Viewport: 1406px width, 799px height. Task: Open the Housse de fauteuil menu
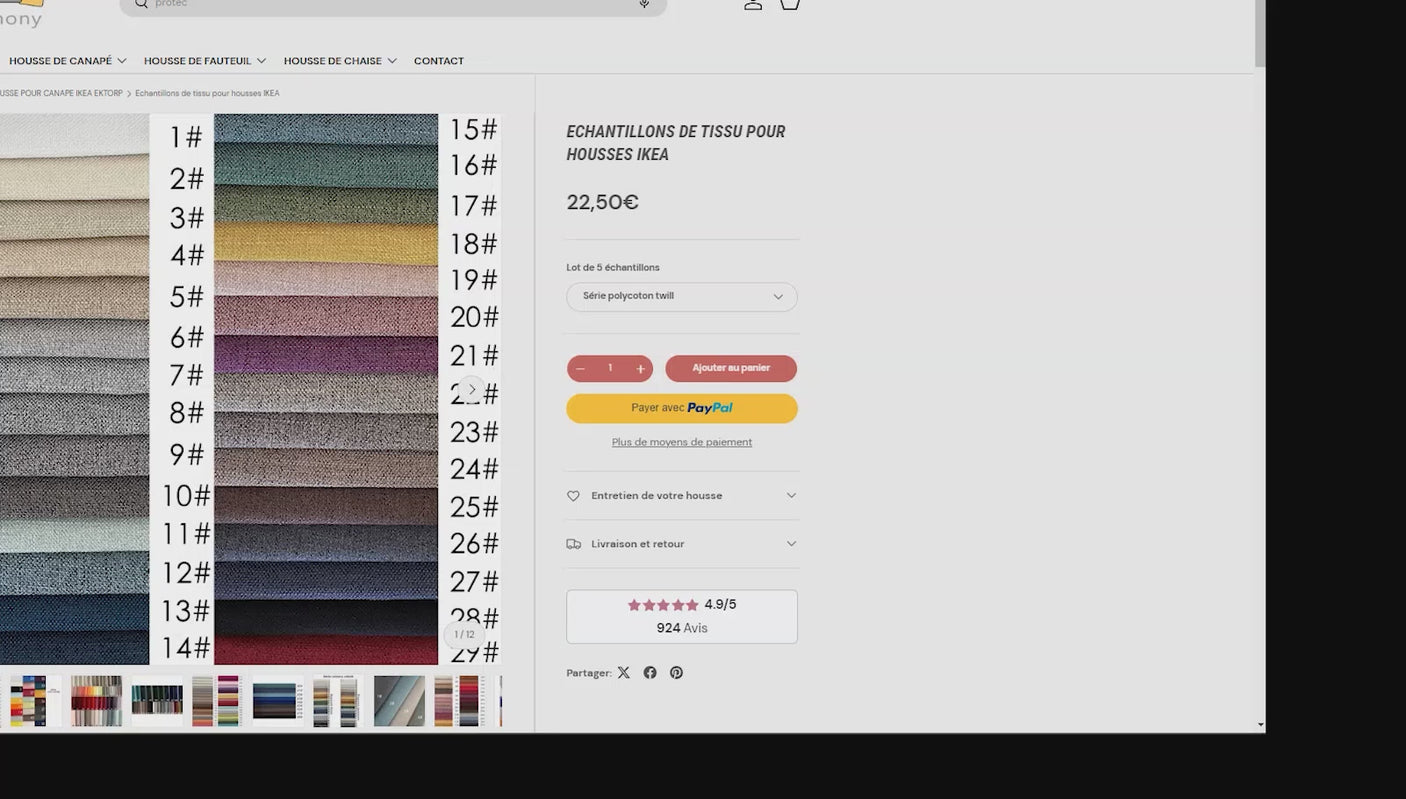click(x=205, y=61)
